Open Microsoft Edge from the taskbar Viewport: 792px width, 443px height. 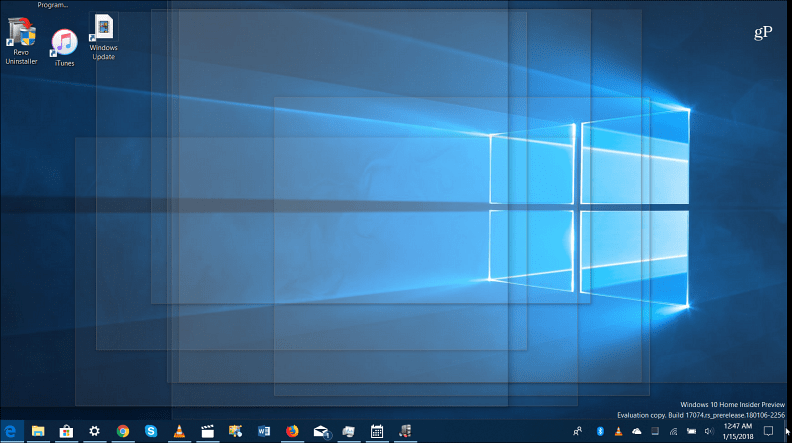coord(10,431)
